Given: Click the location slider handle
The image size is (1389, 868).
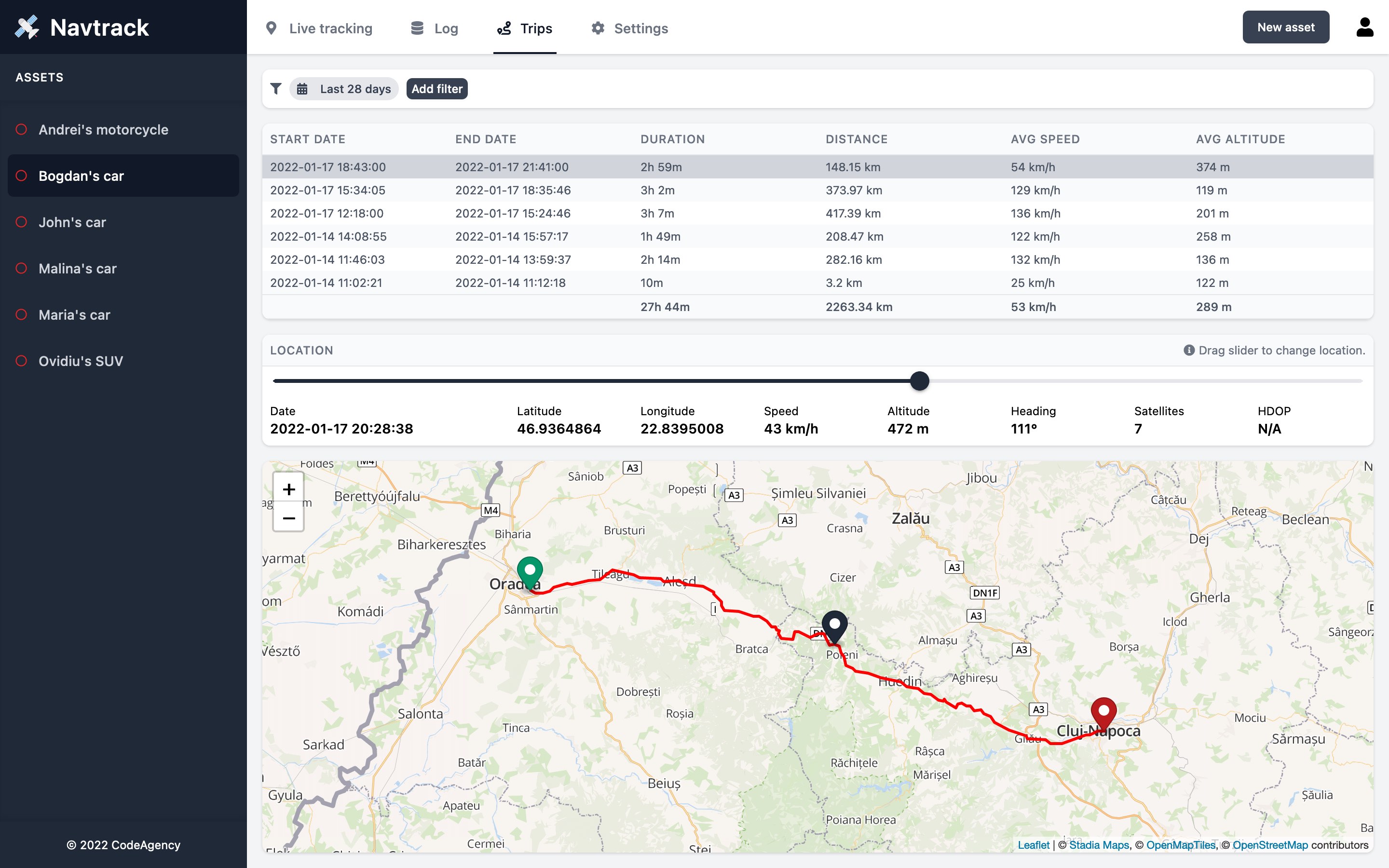Looking at the screenshot, I should coord(920,381).
